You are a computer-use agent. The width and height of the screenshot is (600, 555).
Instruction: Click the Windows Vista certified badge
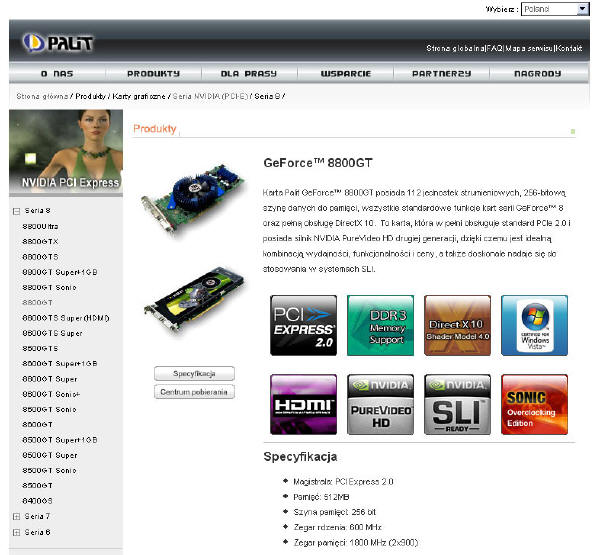click(534, 325)
